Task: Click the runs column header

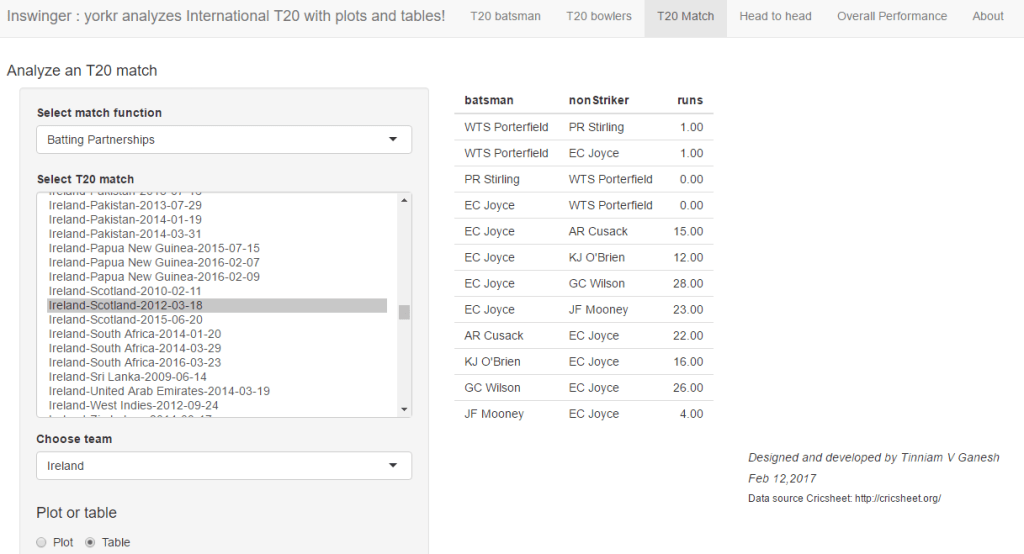Action: point(689,100)
